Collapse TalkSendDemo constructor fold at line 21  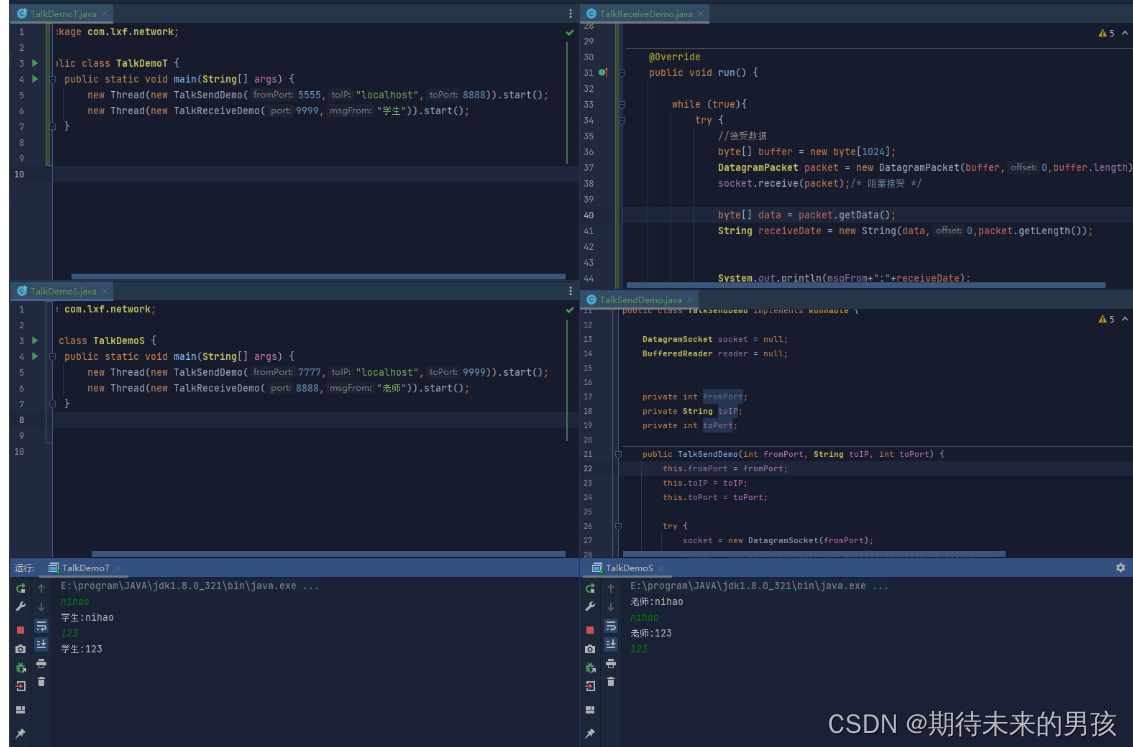pos(619,454)
